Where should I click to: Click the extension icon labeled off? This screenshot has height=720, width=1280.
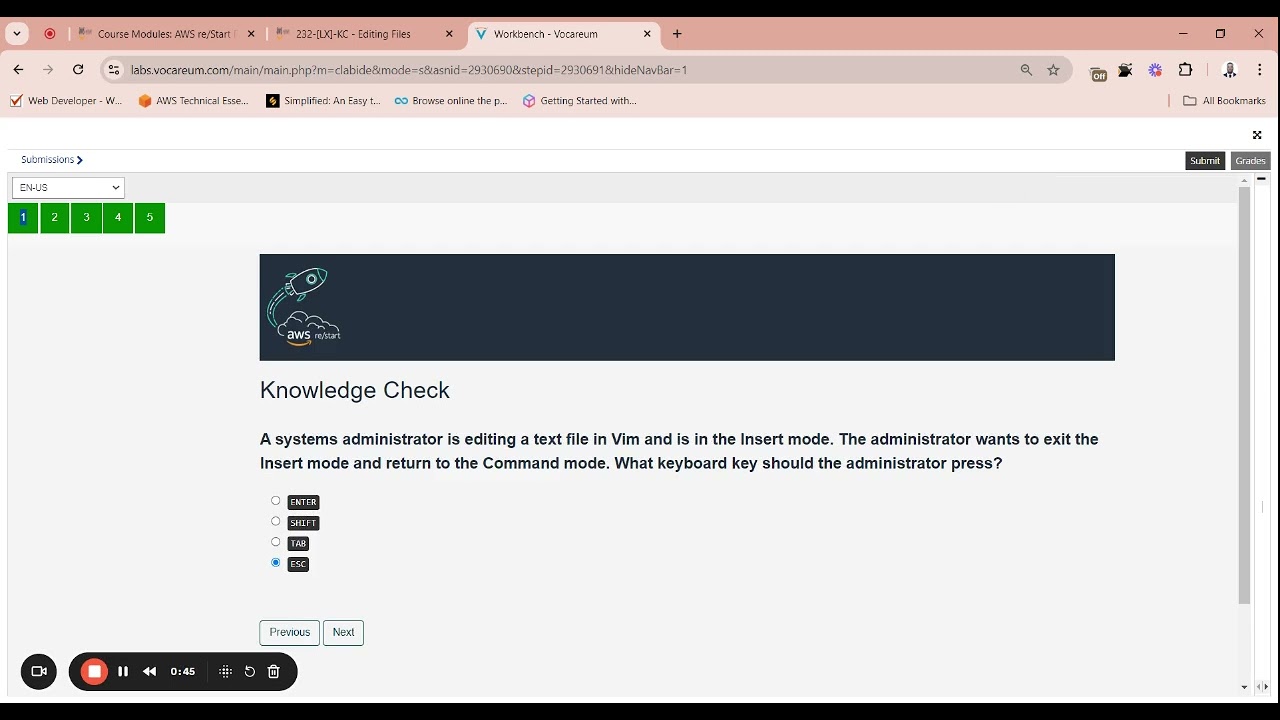[1098, 72]
